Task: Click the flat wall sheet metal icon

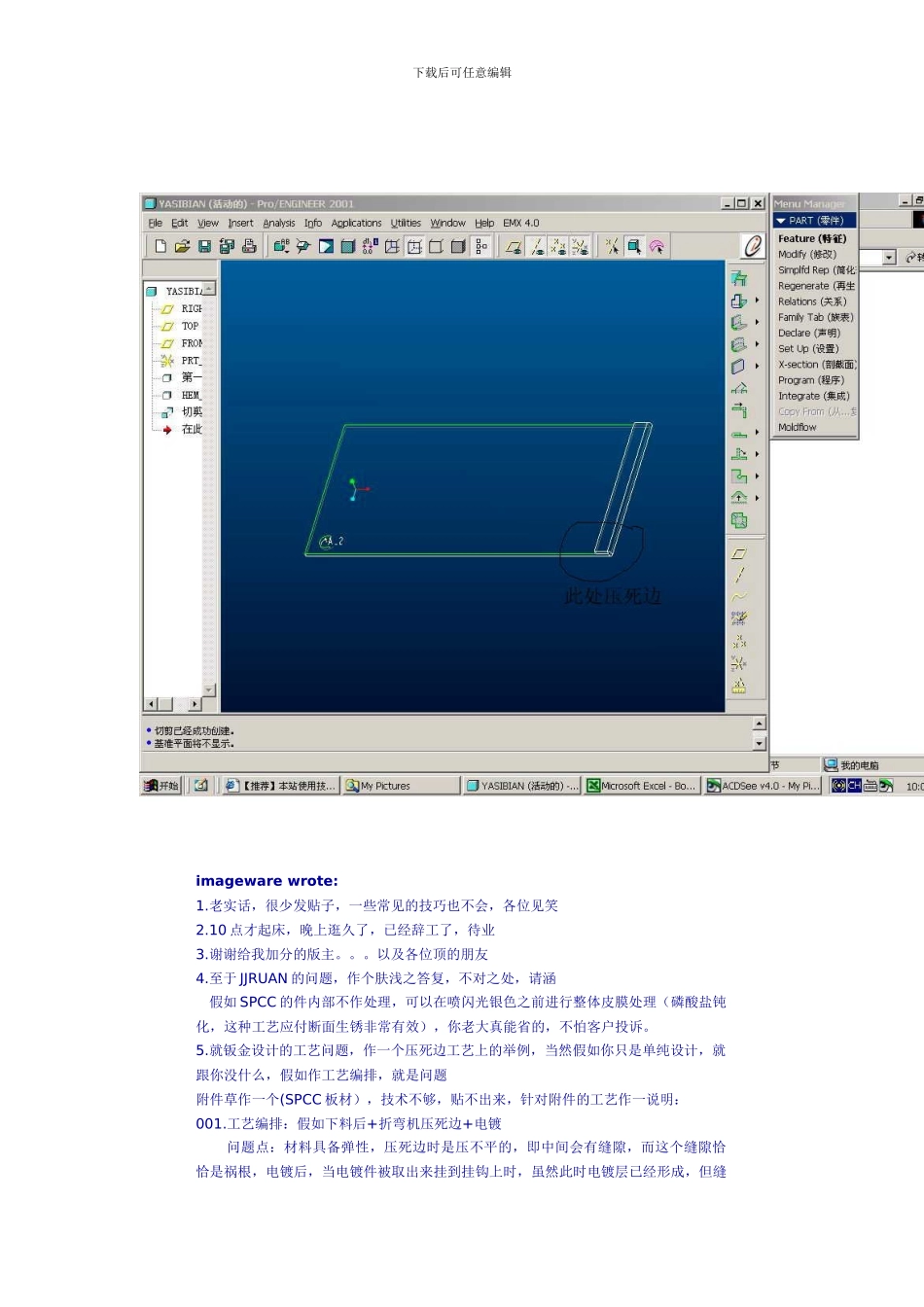Action: pos(739,300)
